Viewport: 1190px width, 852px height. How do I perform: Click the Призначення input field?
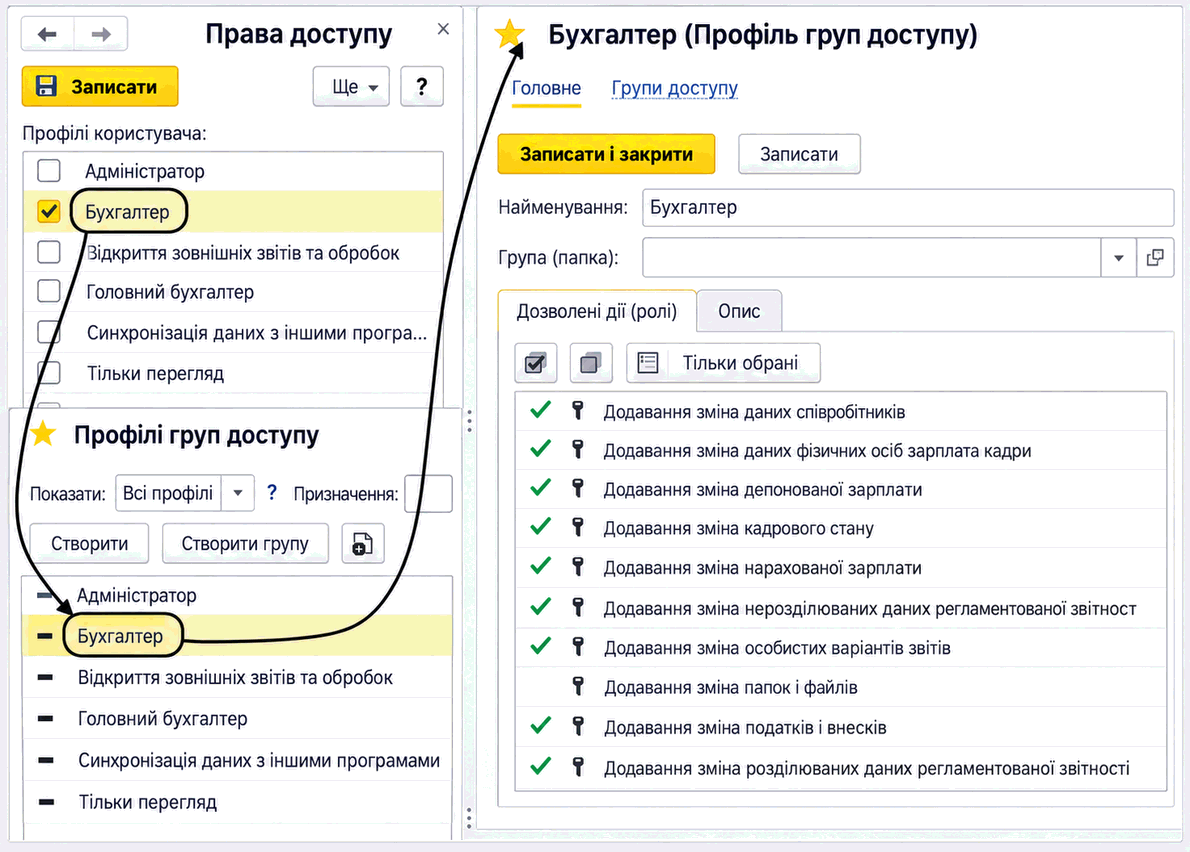point(429,493)
